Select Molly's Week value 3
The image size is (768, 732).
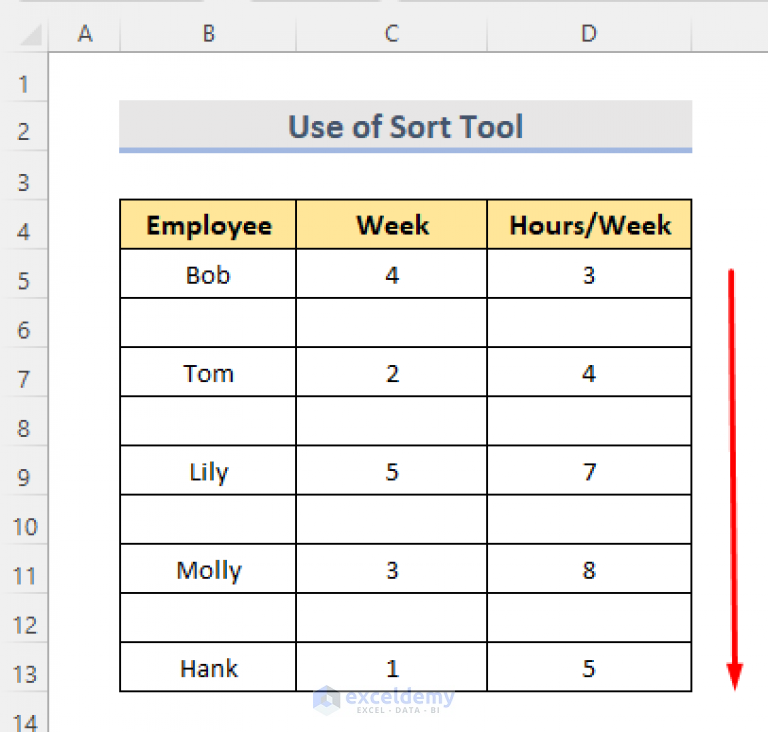click(x=392, y=569)
